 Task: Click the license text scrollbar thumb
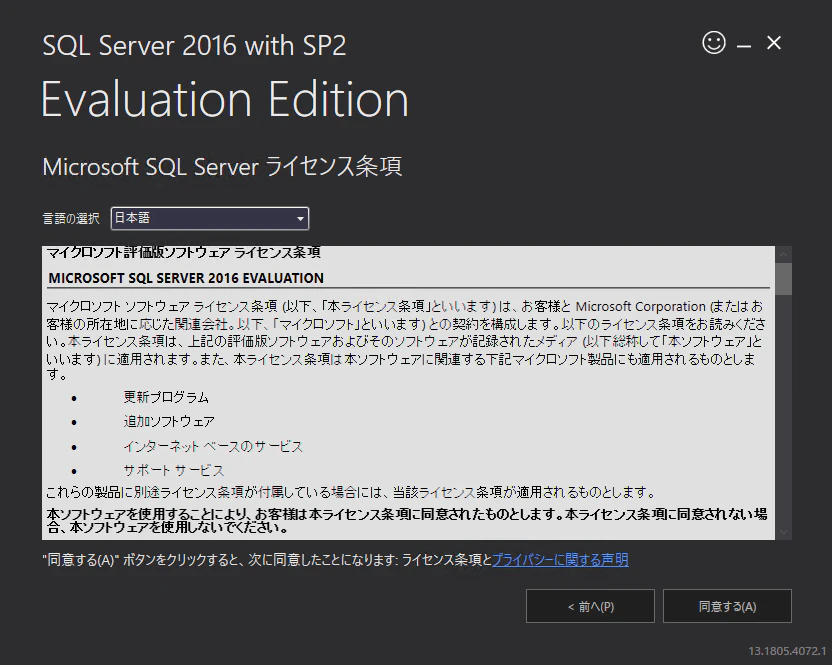tap(783, 278)
